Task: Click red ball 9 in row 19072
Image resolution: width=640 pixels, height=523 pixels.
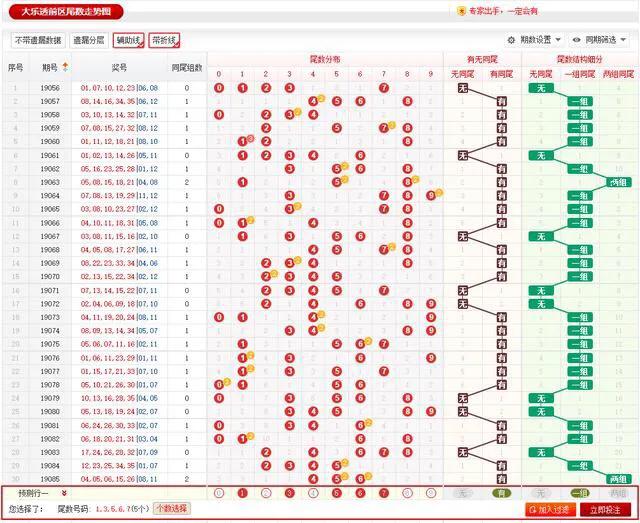Action: (x=431, y=304)
